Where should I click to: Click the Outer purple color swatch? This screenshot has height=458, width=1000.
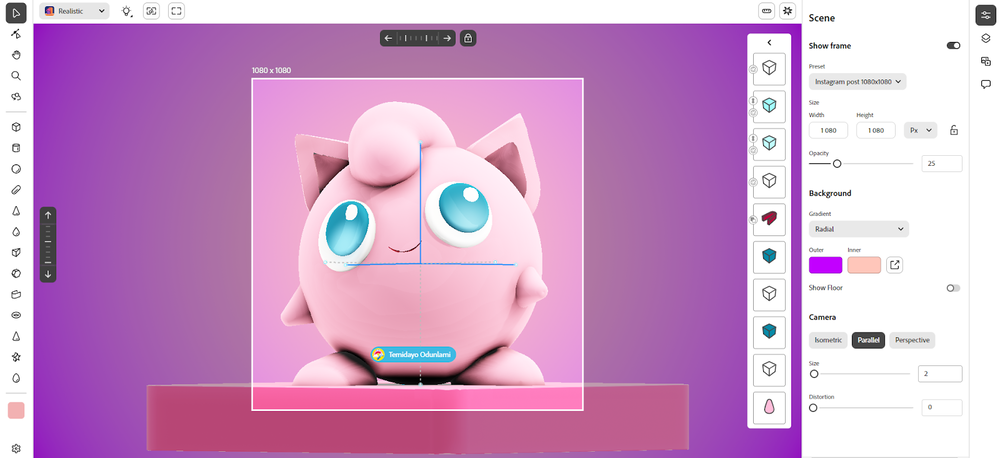pos(825,265)
